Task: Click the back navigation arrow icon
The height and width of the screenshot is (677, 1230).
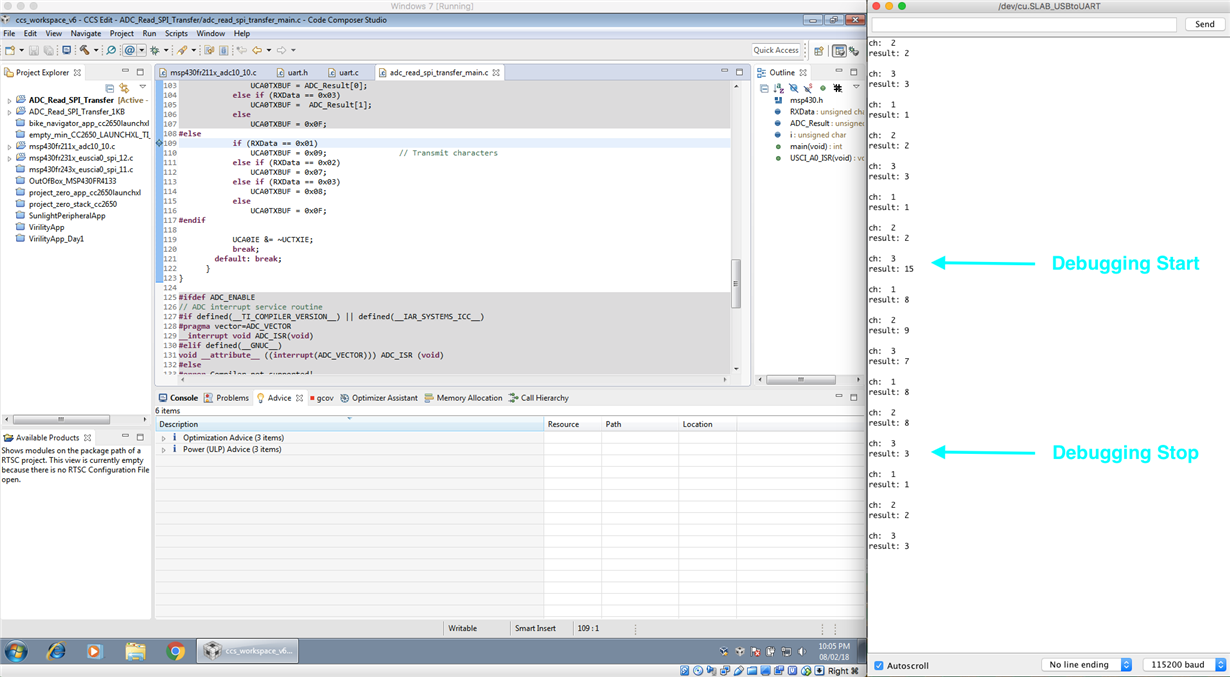Action: coord(257,50)
